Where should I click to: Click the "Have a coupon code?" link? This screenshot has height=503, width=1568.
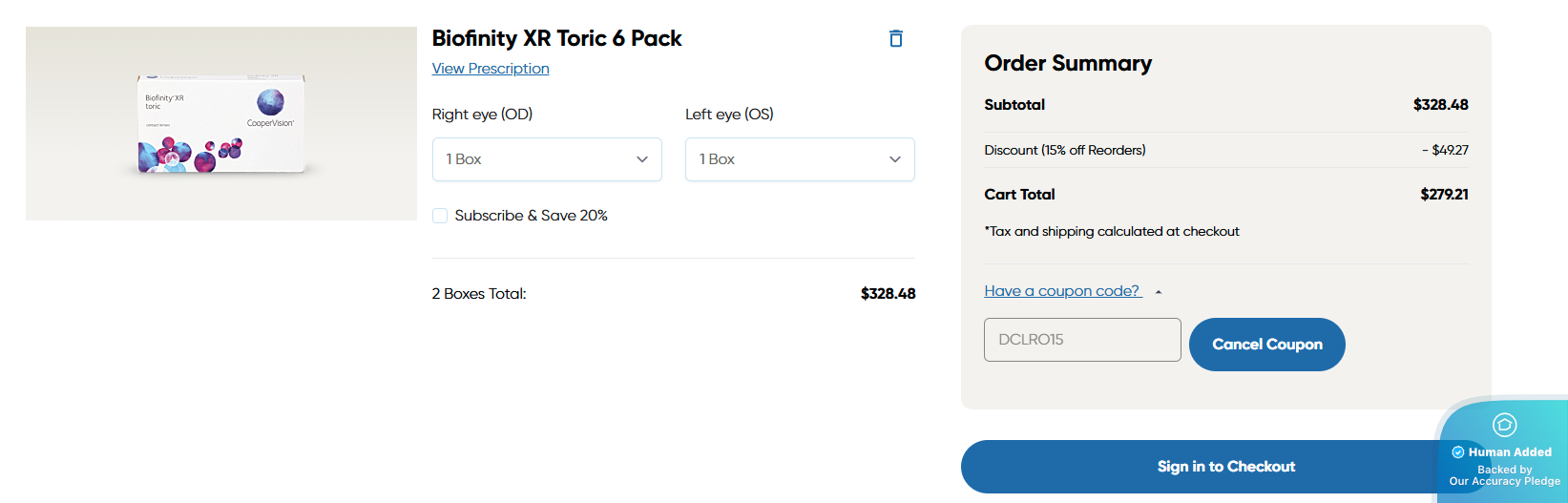[1062, 291]
